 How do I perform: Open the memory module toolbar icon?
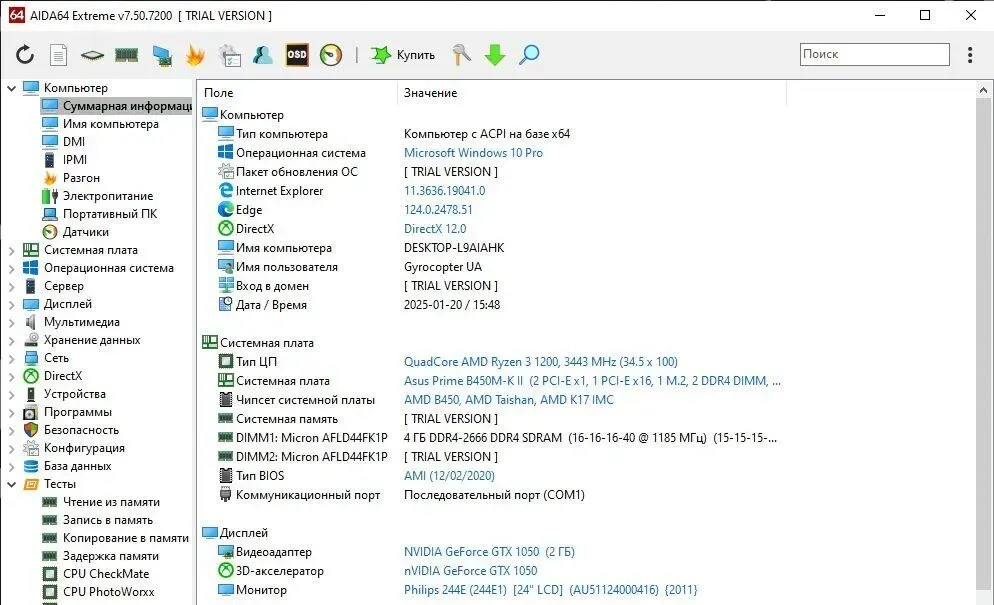(126, 55)
